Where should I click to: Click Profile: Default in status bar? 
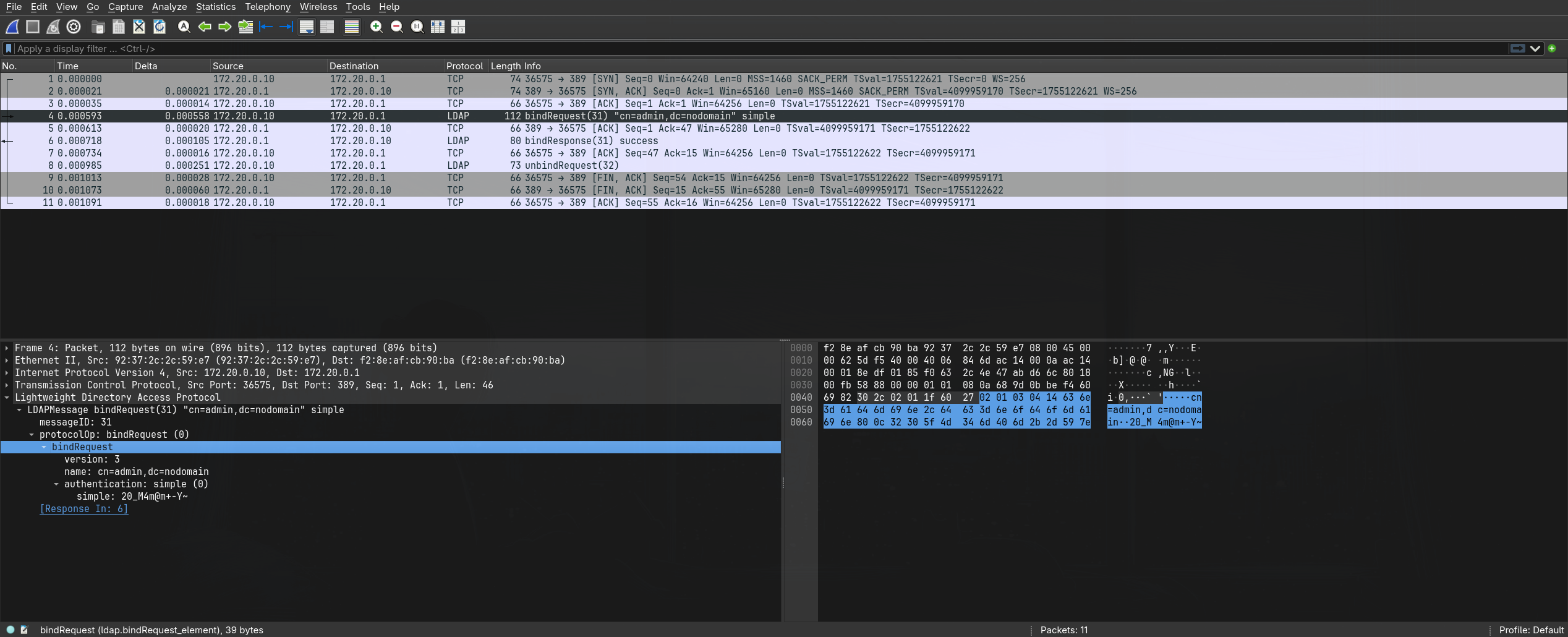tap(1532, 630)
